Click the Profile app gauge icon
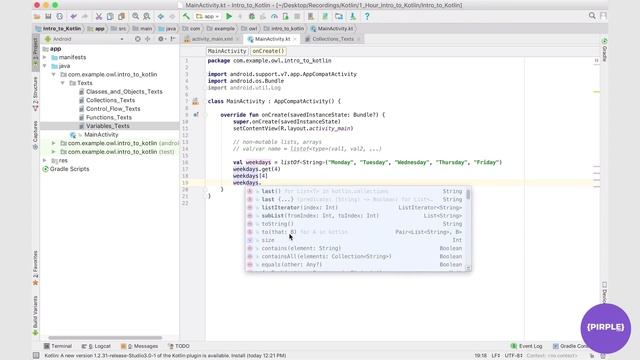Screen dimensions: 640x360 (x=274, y=16)
